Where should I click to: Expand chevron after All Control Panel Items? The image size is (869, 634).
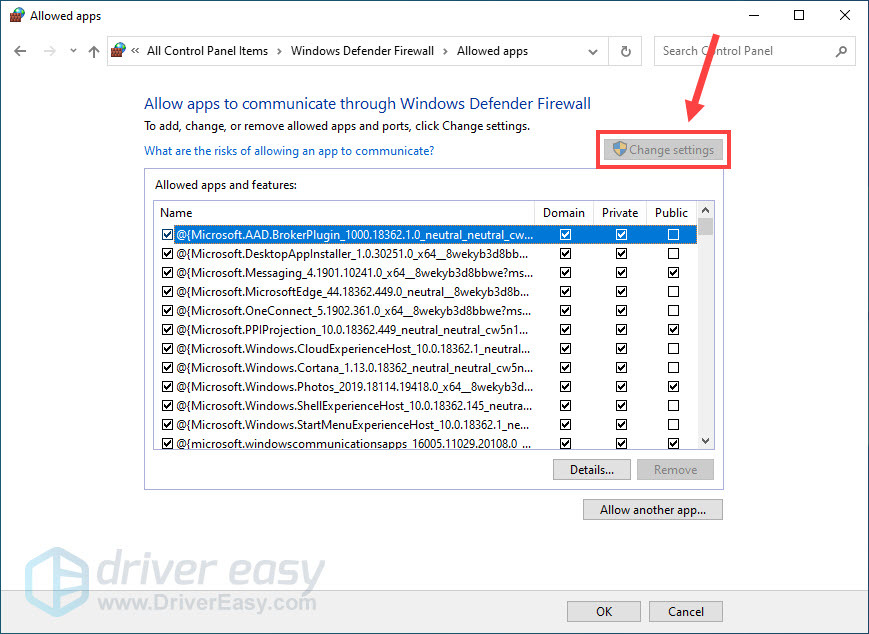[279, 52]
